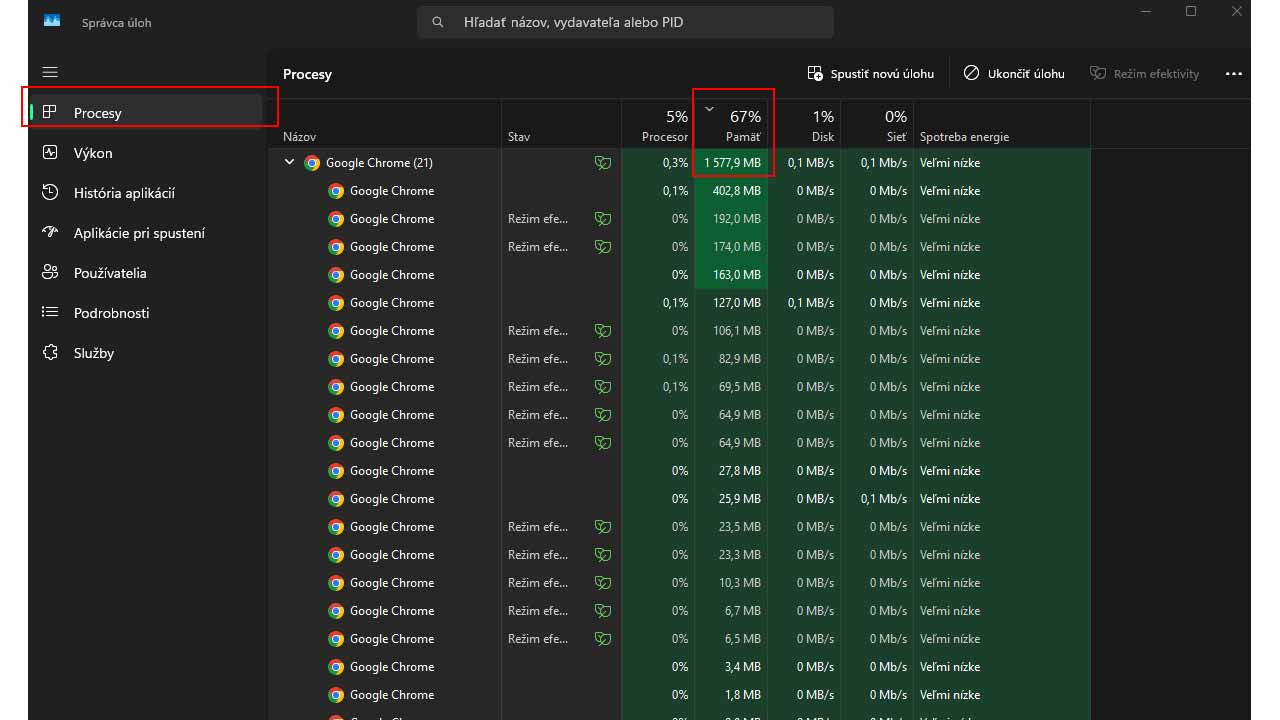Sort by the Sieť column header

tap(877, 124)
